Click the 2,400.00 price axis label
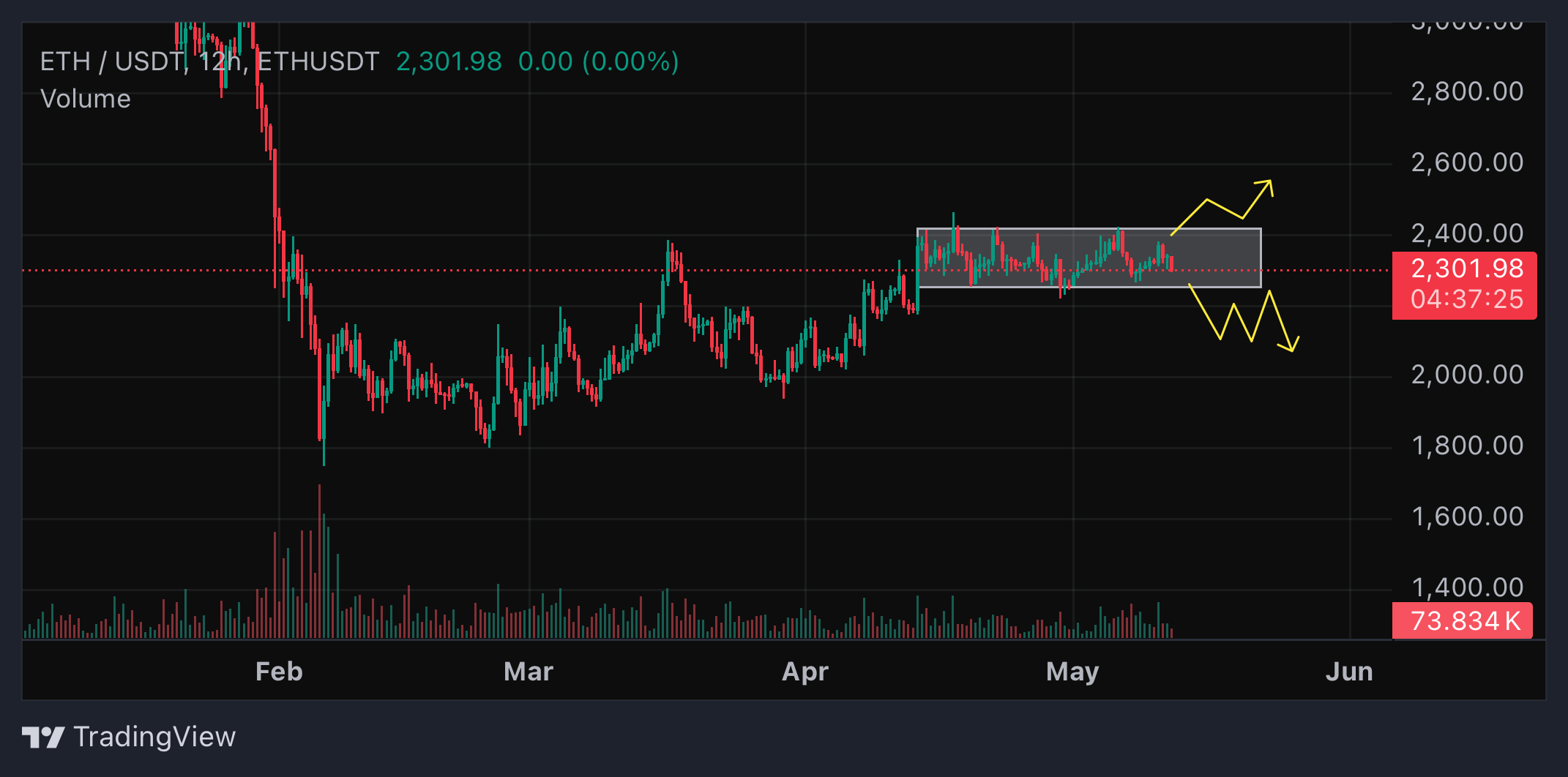Screen dimensions: 1568x777 pos(1467,233)
